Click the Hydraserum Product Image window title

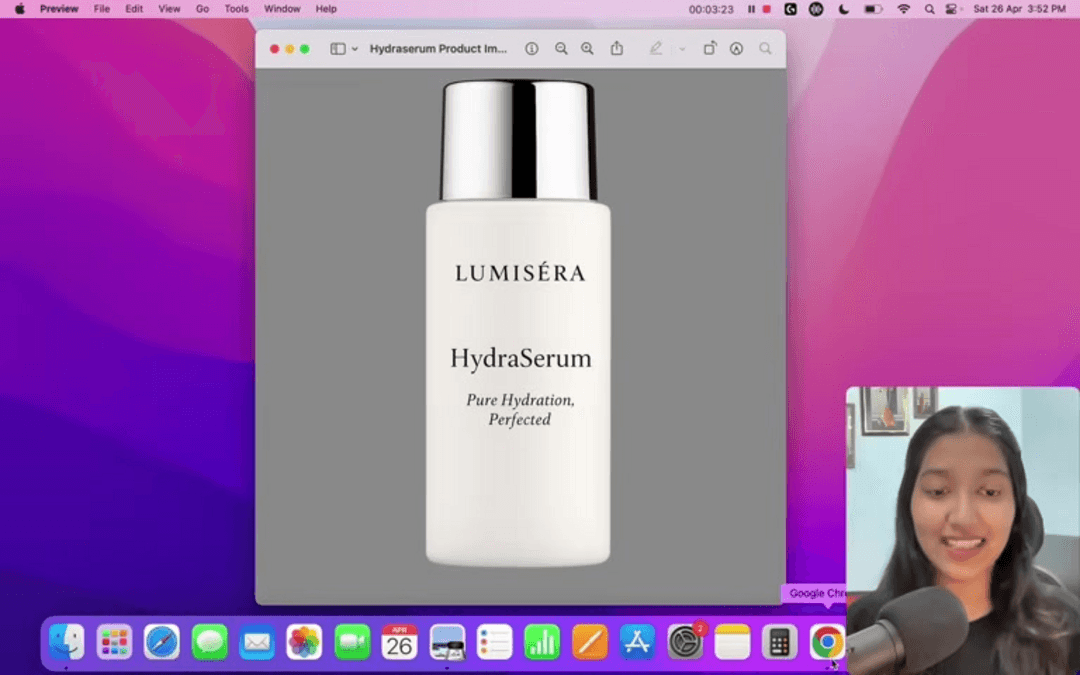(x=438, y=49)
